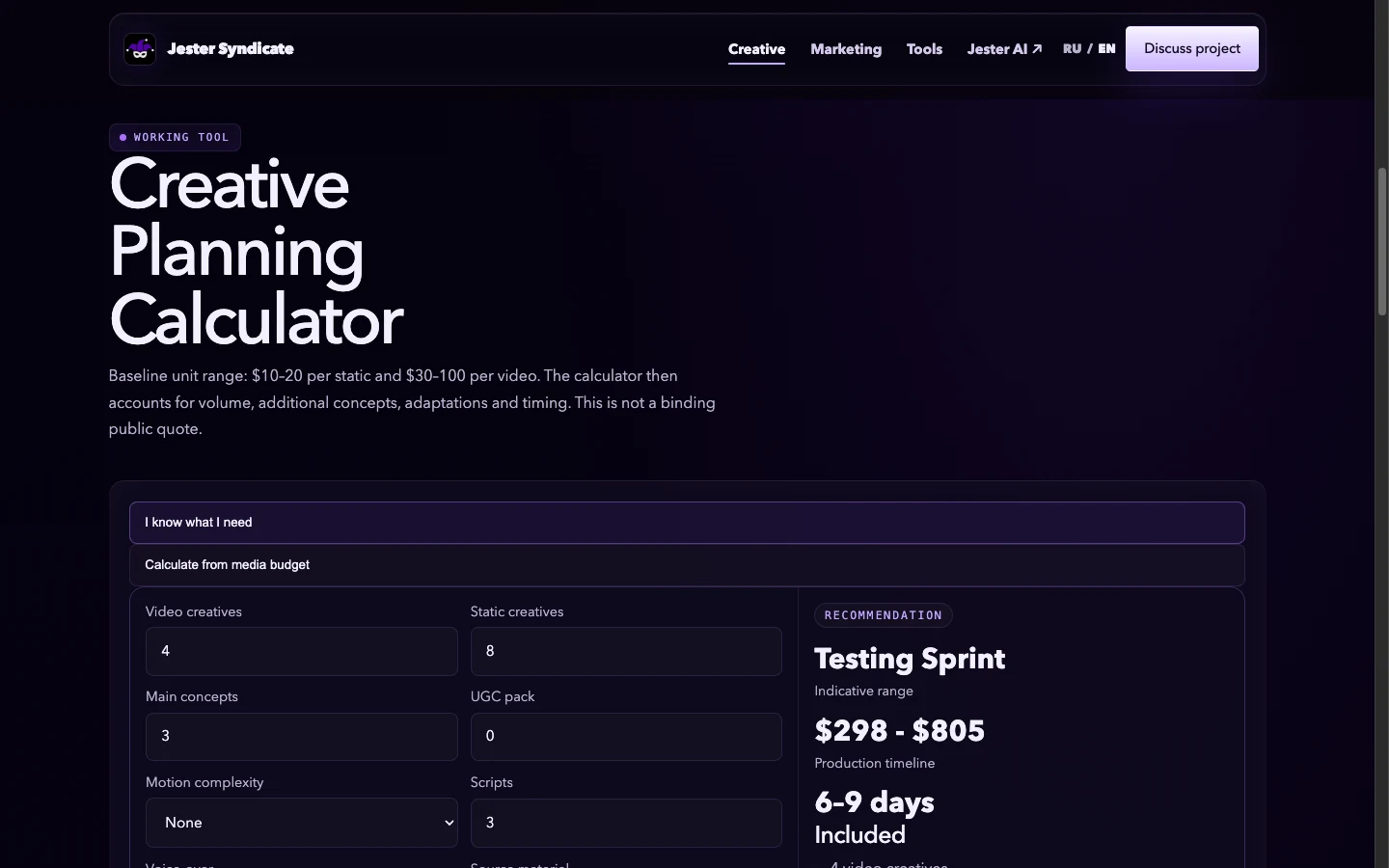Image resolution: width=1389 pixels, height=868 pixels.
Task: Click the UGC pack input field
Action: pos(626,737)
